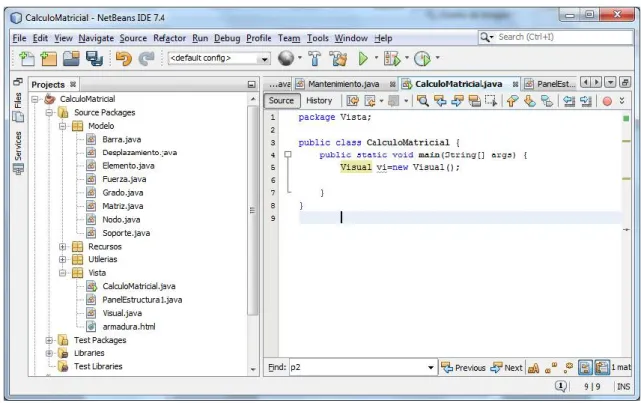
Task: Click the Toggle Bookmark icon
Action: 547,101
